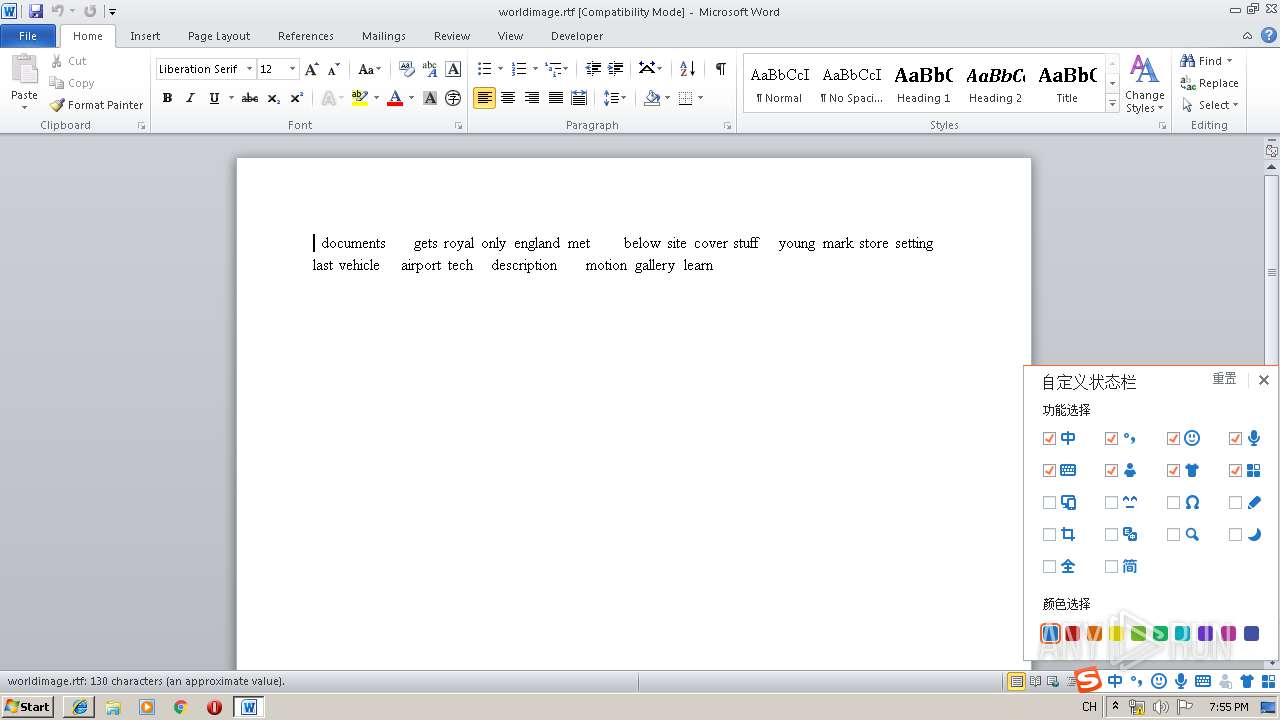
Task: Align text to the right
Action: click(x=532, y=98)
